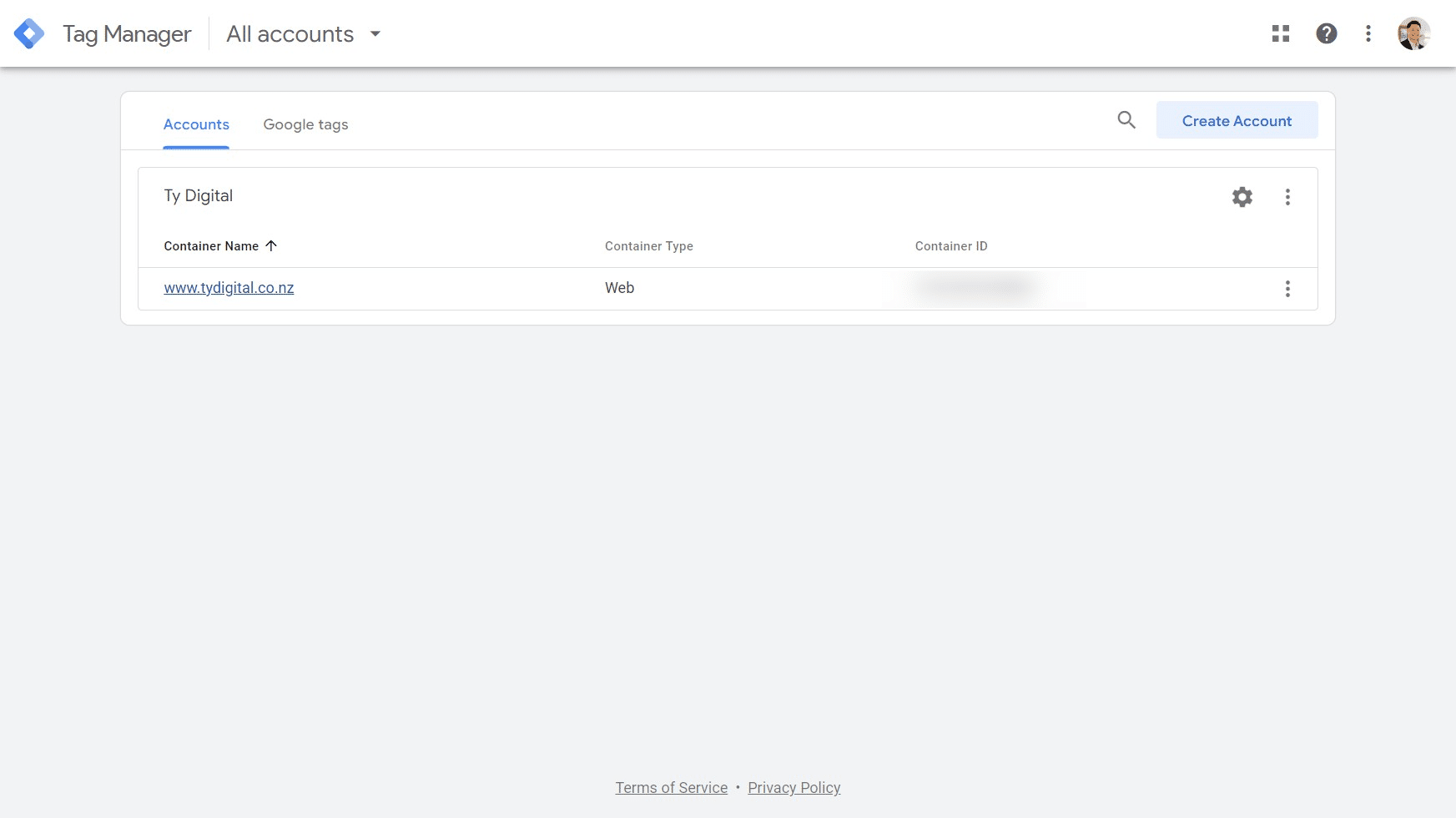Open www.tydigital.co.nz container row actions menu
This screenshot has width=1456, height=818.
click(x=1287, y=289)
